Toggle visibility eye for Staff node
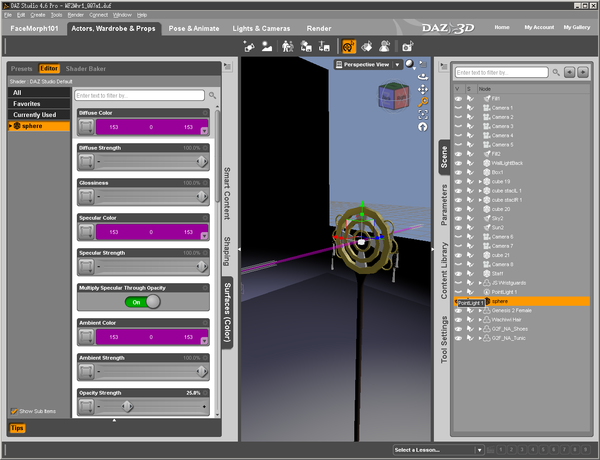Screen dimensions: 600x460 (x=458, y=274)
